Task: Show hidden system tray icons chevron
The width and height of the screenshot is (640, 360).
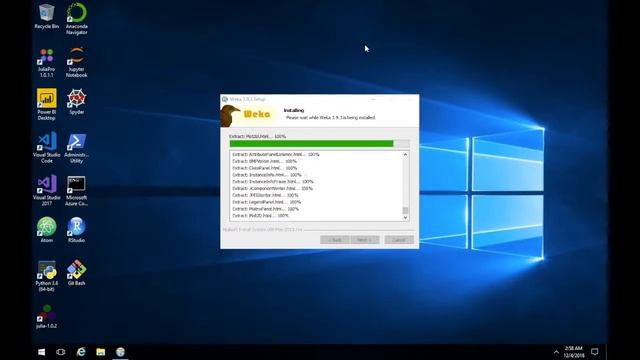Action: (x=556, y=352)
